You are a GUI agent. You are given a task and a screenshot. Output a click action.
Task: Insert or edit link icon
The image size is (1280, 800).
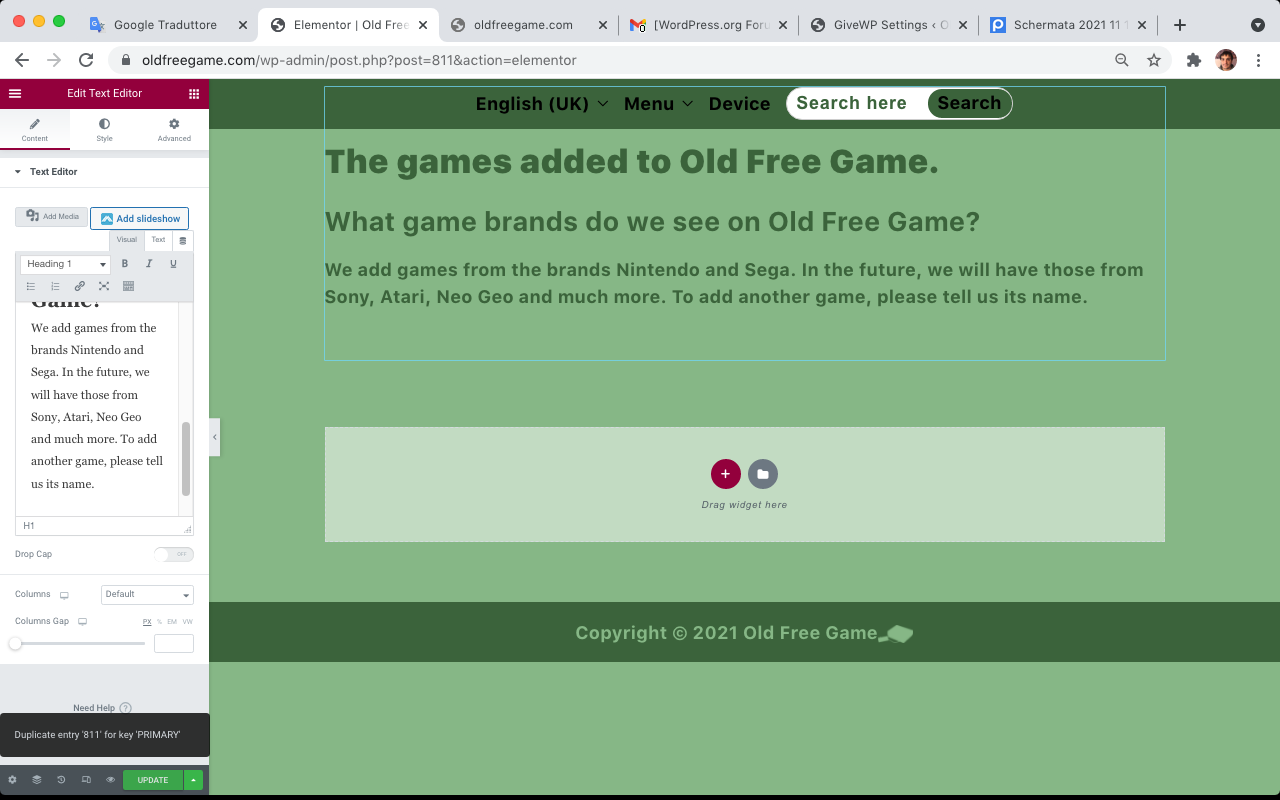coord(80,286)
